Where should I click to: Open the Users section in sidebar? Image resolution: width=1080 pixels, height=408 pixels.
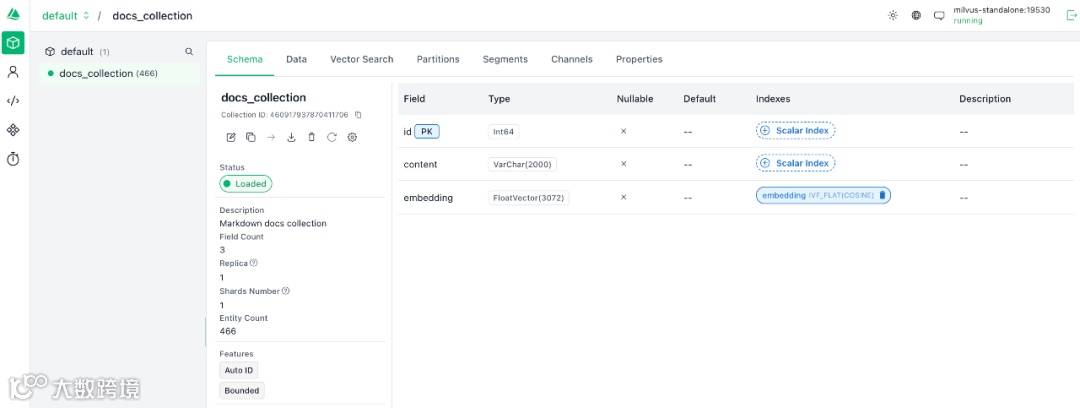pos(13,72)
